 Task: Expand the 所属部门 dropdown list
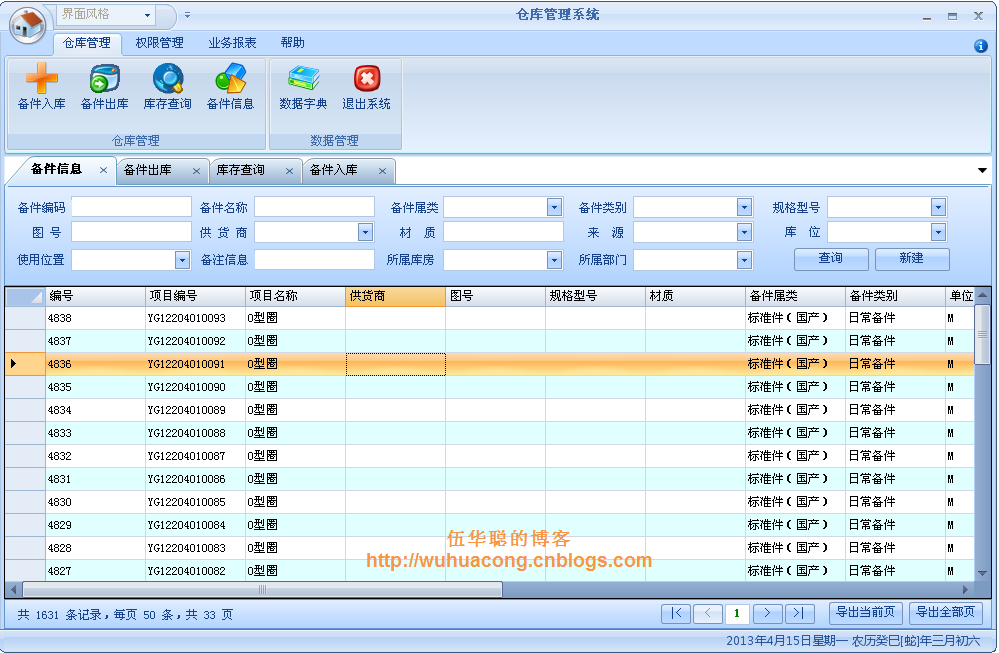click(x=744, y=260)
